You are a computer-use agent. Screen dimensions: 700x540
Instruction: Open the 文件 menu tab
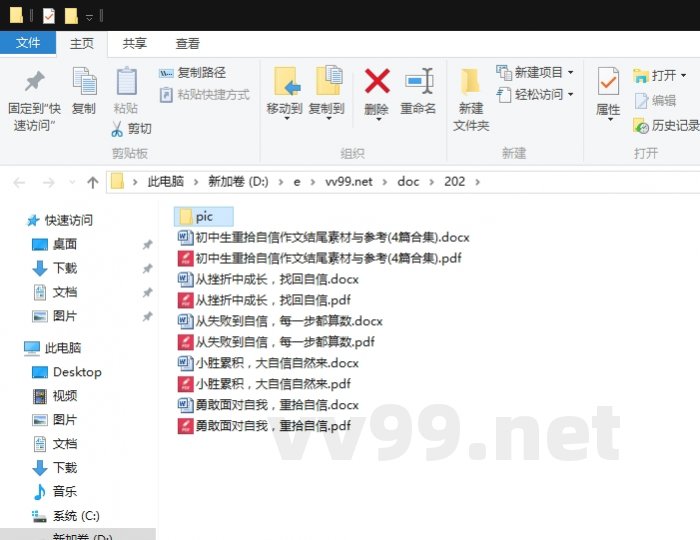pos(28,43)
